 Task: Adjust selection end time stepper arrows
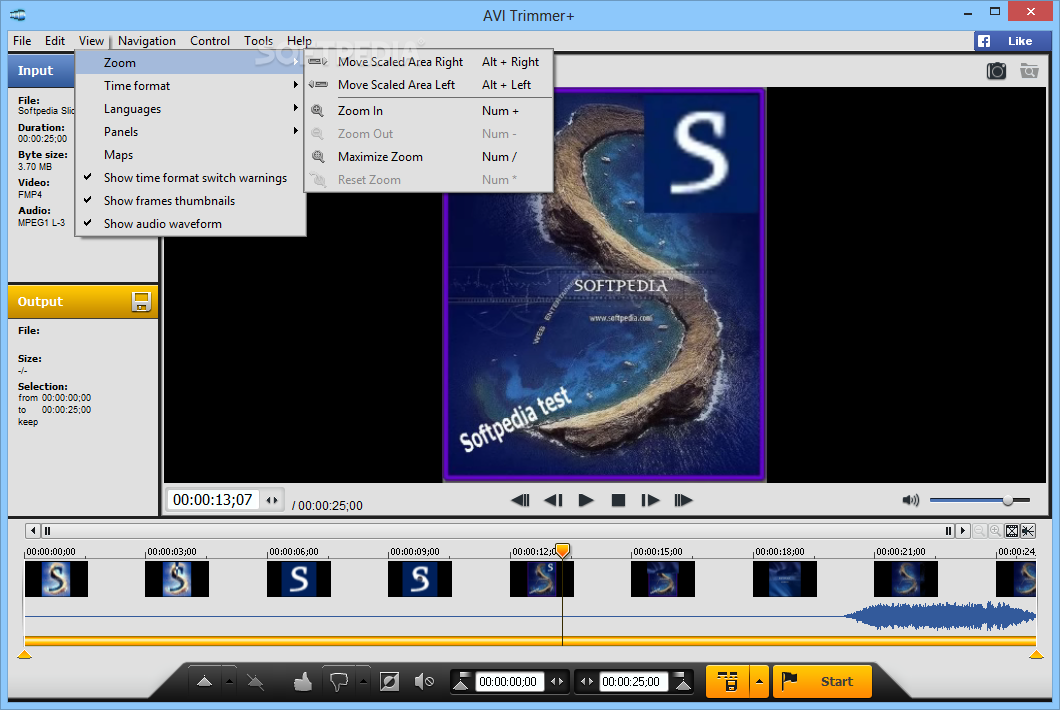point(587,682)
